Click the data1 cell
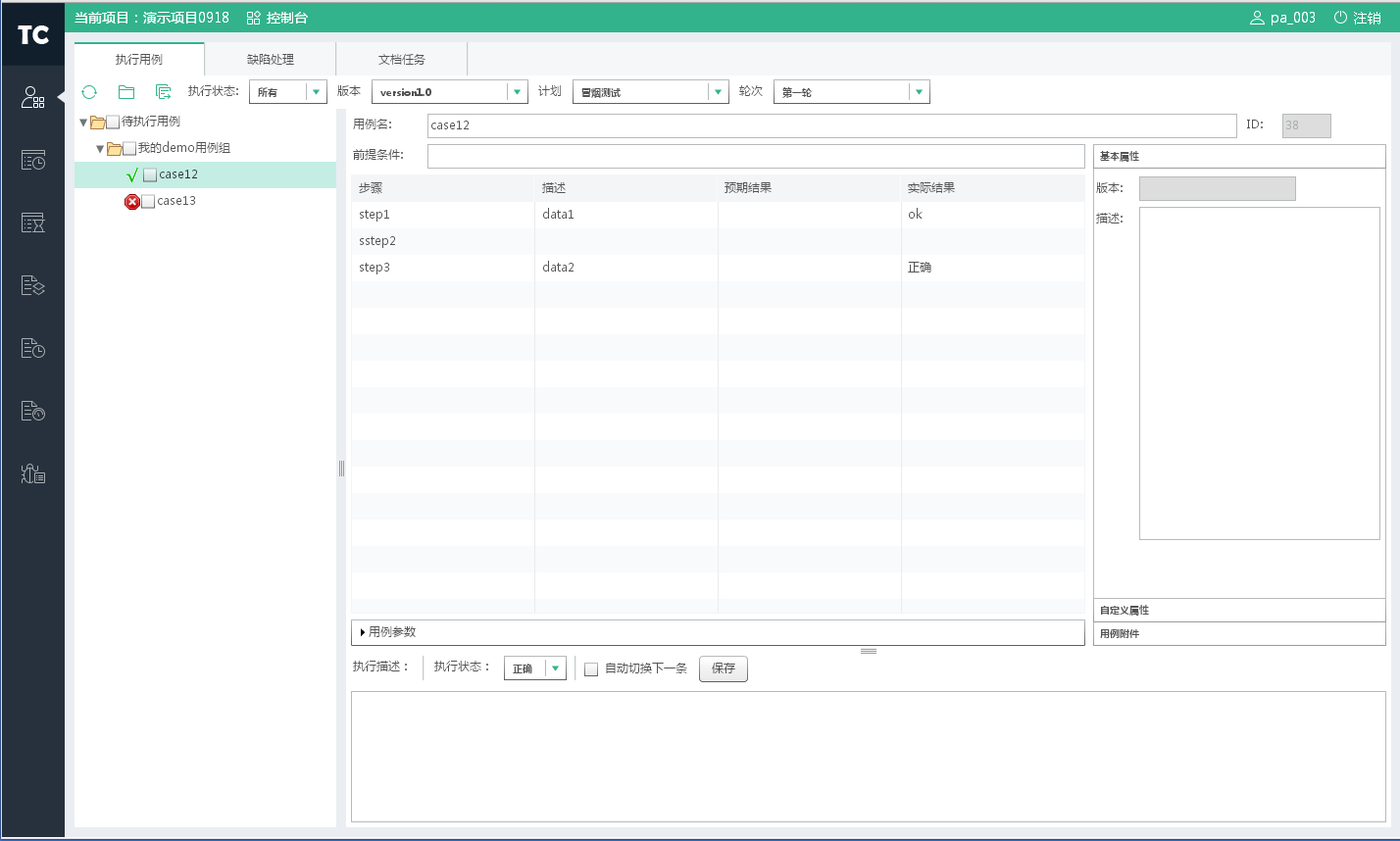1400x841 pixels. click(x=625, y=214)
